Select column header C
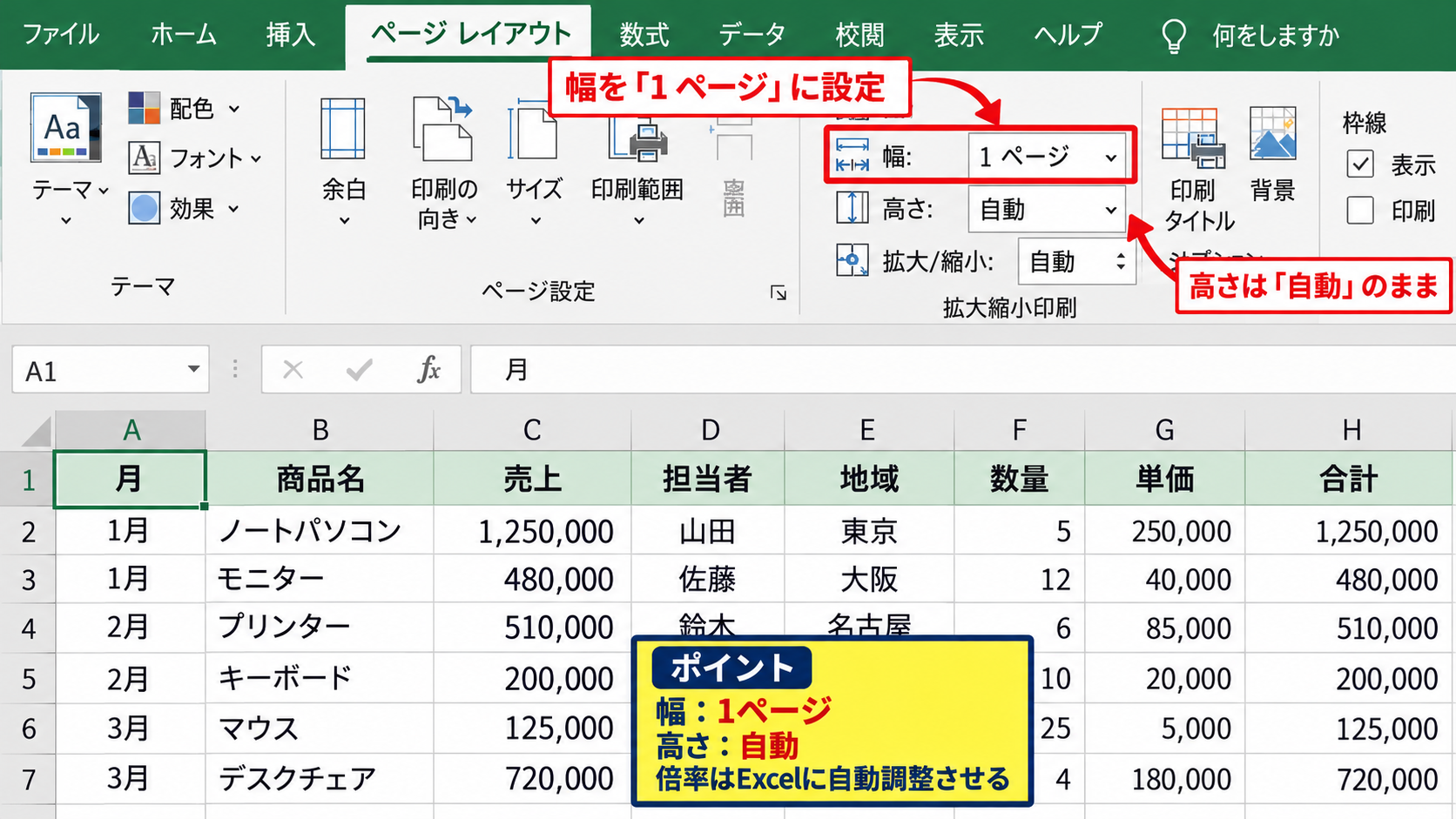The height and width of the screenshot is (819, 1456). [x=532, y=430]
